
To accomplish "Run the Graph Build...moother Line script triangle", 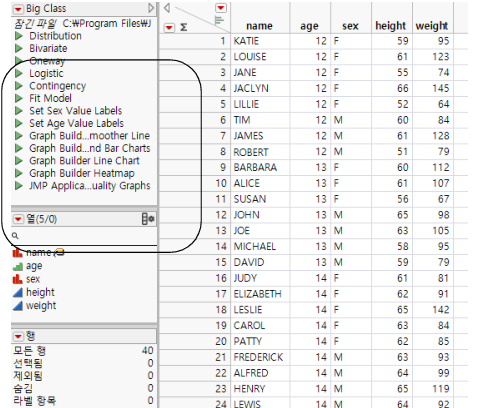I will click(x=19, y=136).
